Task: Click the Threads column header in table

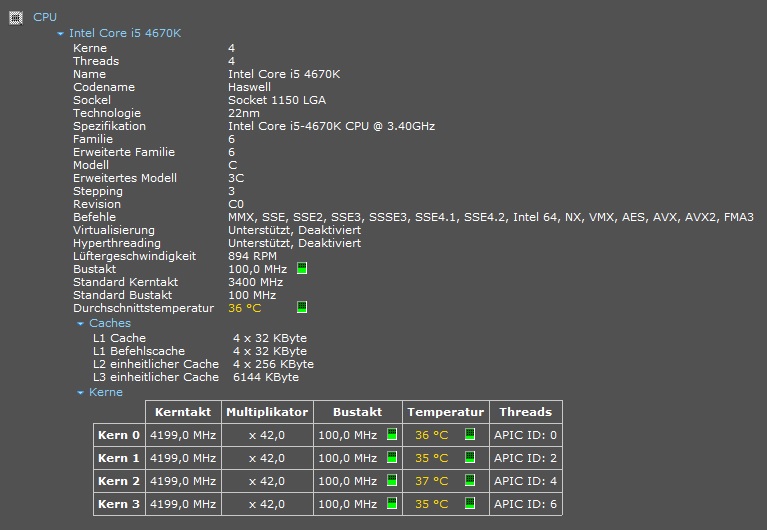Action: 526,412
